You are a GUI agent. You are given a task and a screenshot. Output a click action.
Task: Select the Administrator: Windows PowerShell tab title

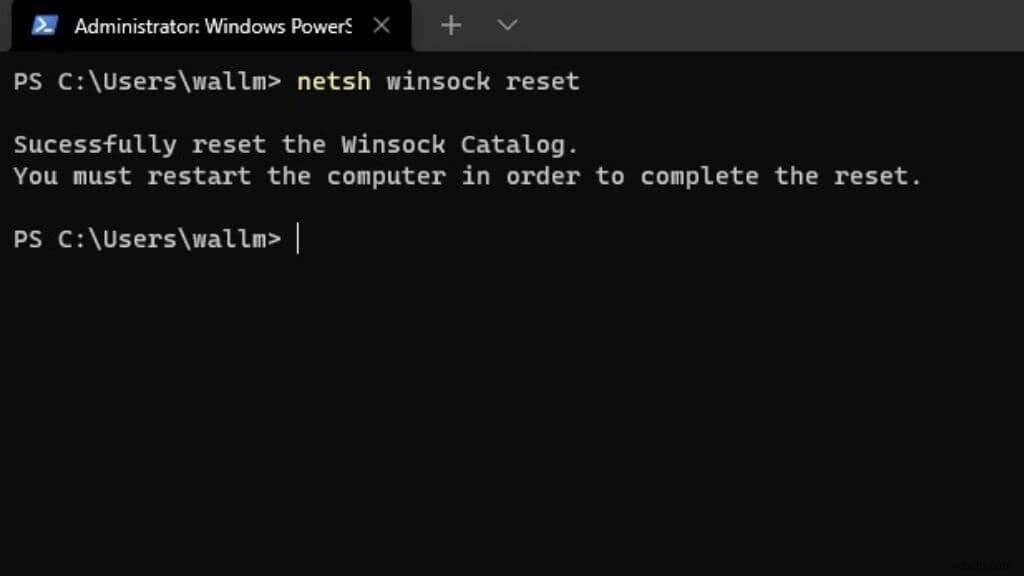point(212,26)
